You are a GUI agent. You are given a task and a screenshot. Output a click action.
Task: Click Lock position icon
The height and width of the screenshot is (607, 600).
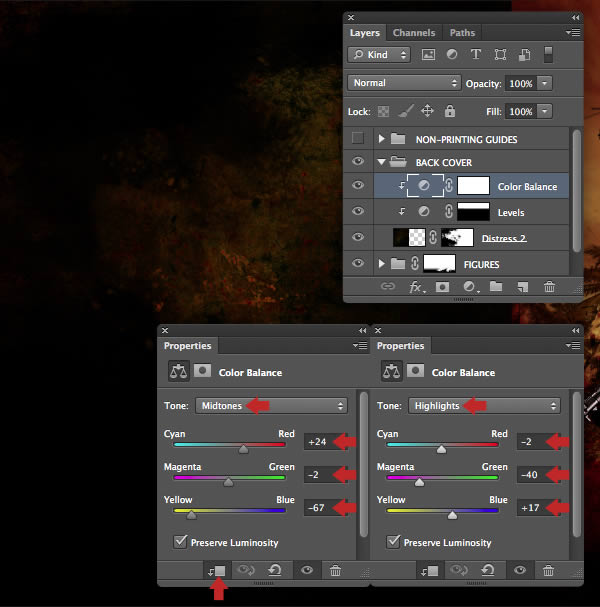pos(427,111)
